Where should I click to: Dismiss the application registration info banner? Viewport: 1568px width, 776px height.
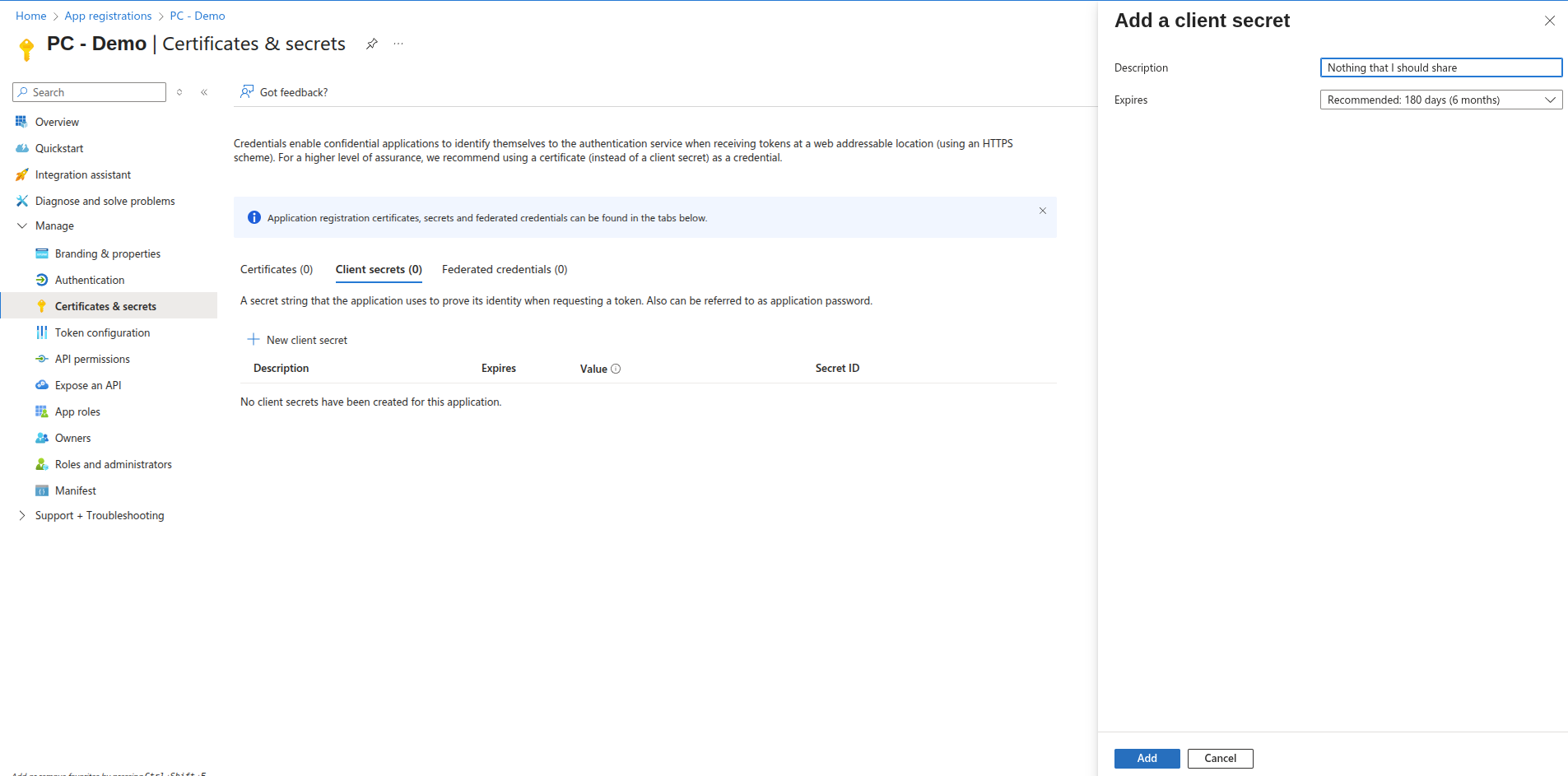point(1043,211)
